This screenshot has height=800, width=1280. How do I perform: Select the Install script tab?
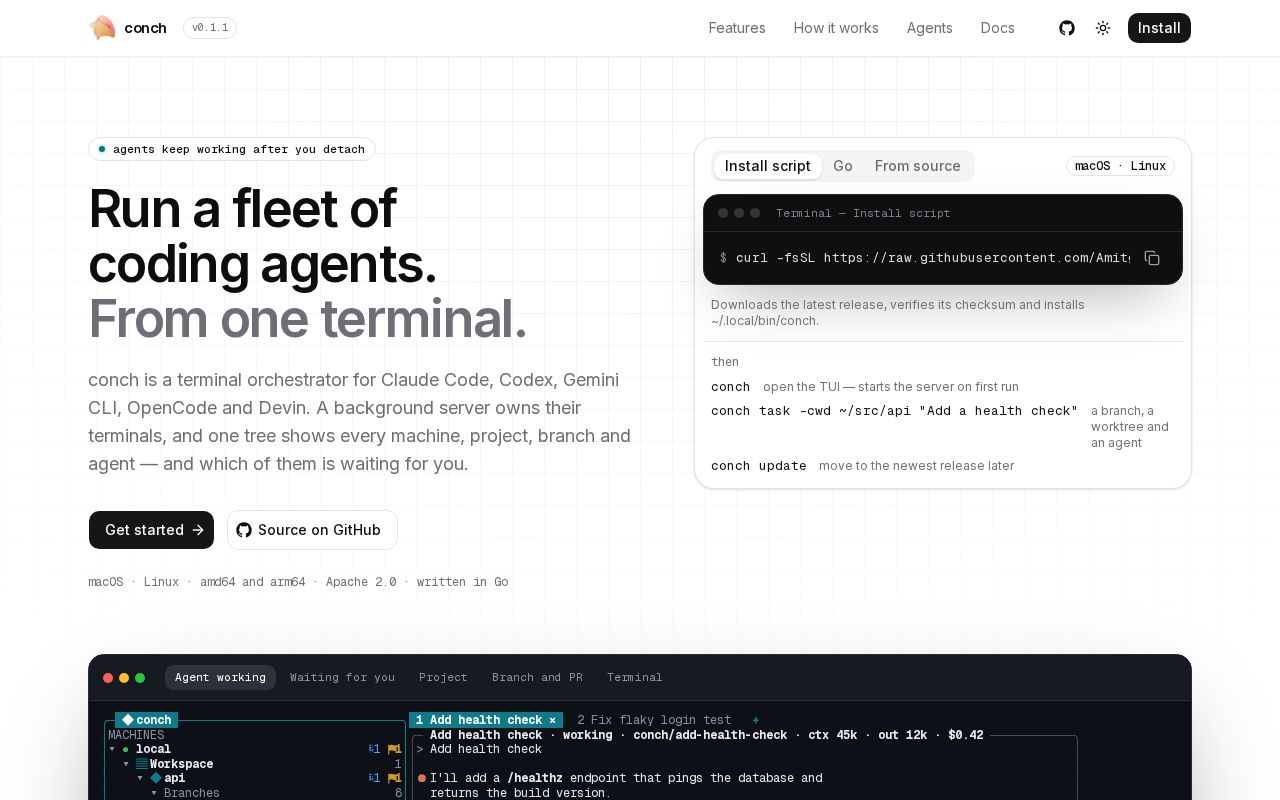click(768, 166)
